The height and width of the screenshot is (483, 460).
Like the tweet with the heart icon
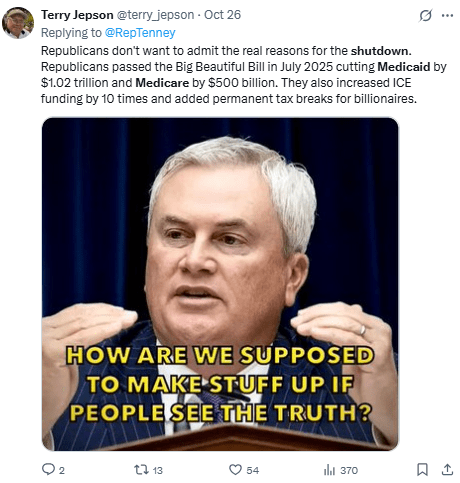(x=235, y=470)
